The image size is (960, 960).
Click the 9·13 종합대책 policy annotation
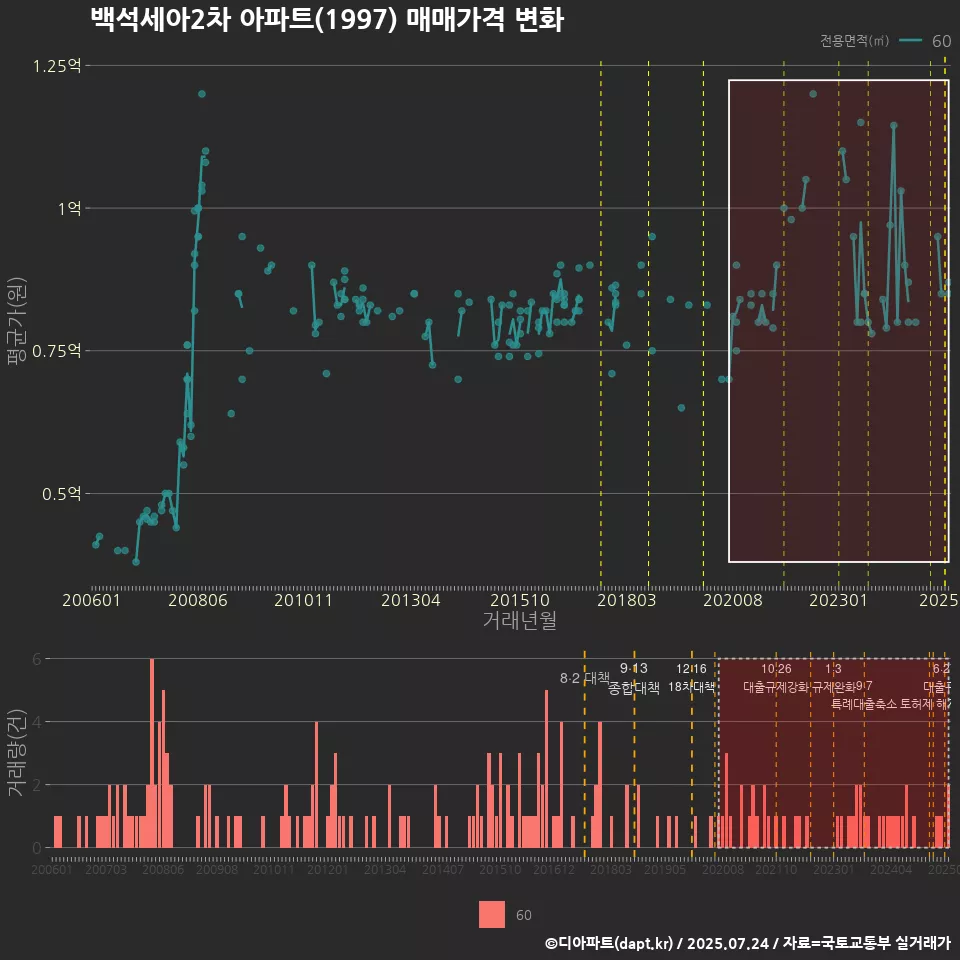(x=634, y=678)
